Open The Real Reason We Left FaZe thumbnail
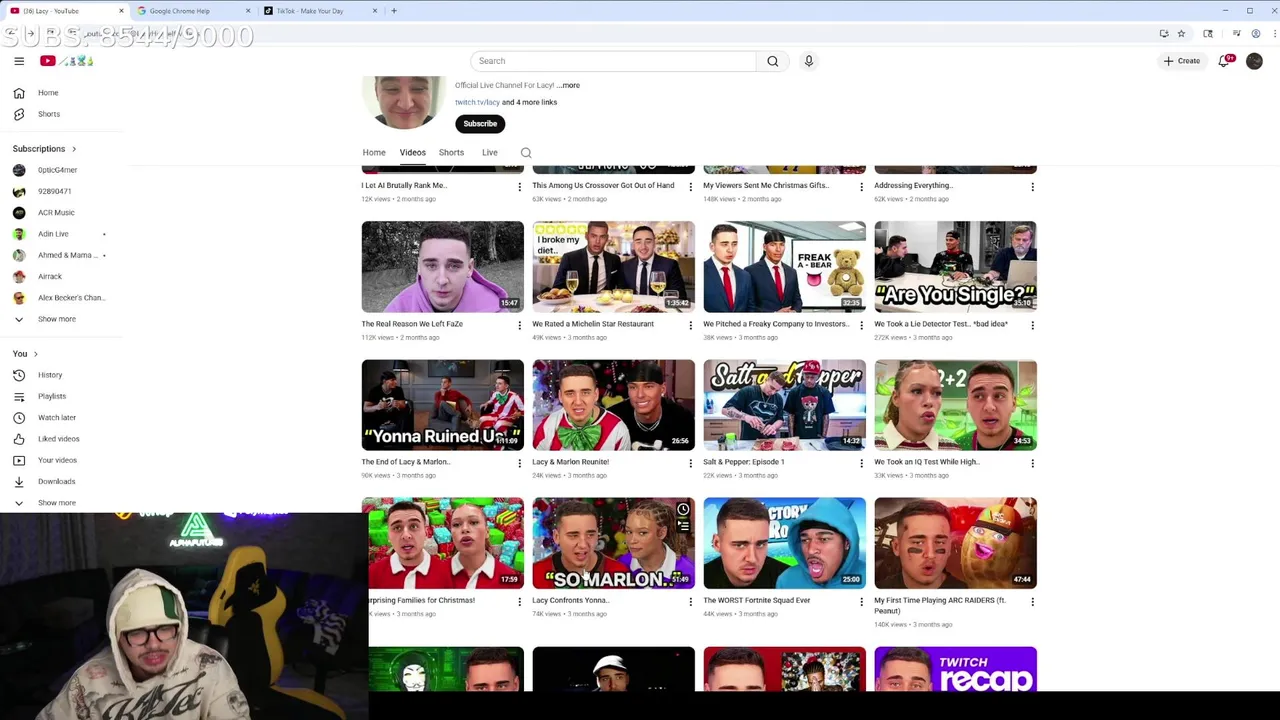The width and height of the screenshot is (1280, 720). (x=442, y=267)
